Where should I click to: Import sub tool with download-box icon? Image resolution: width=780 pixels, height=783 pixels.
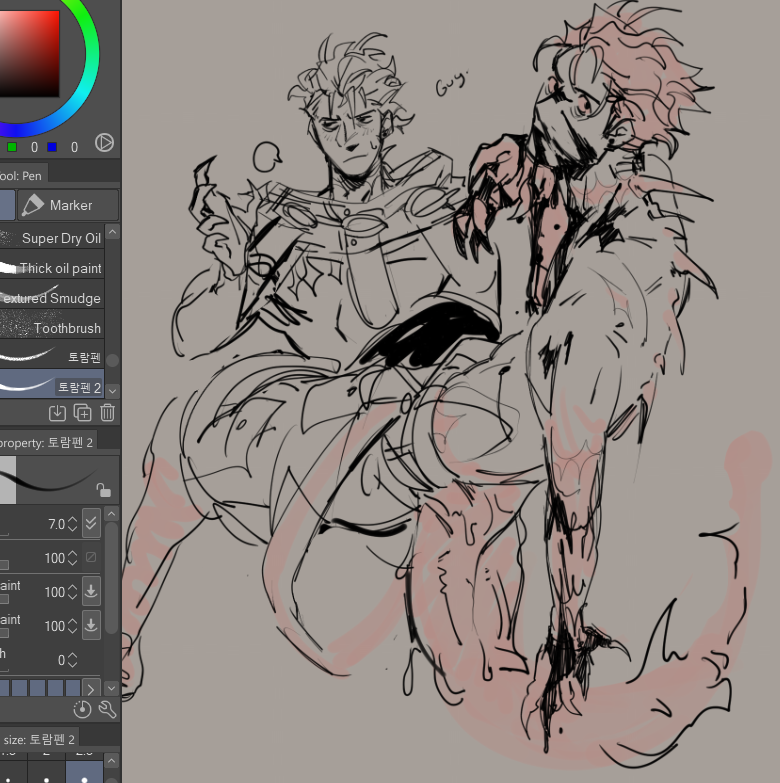57,413
